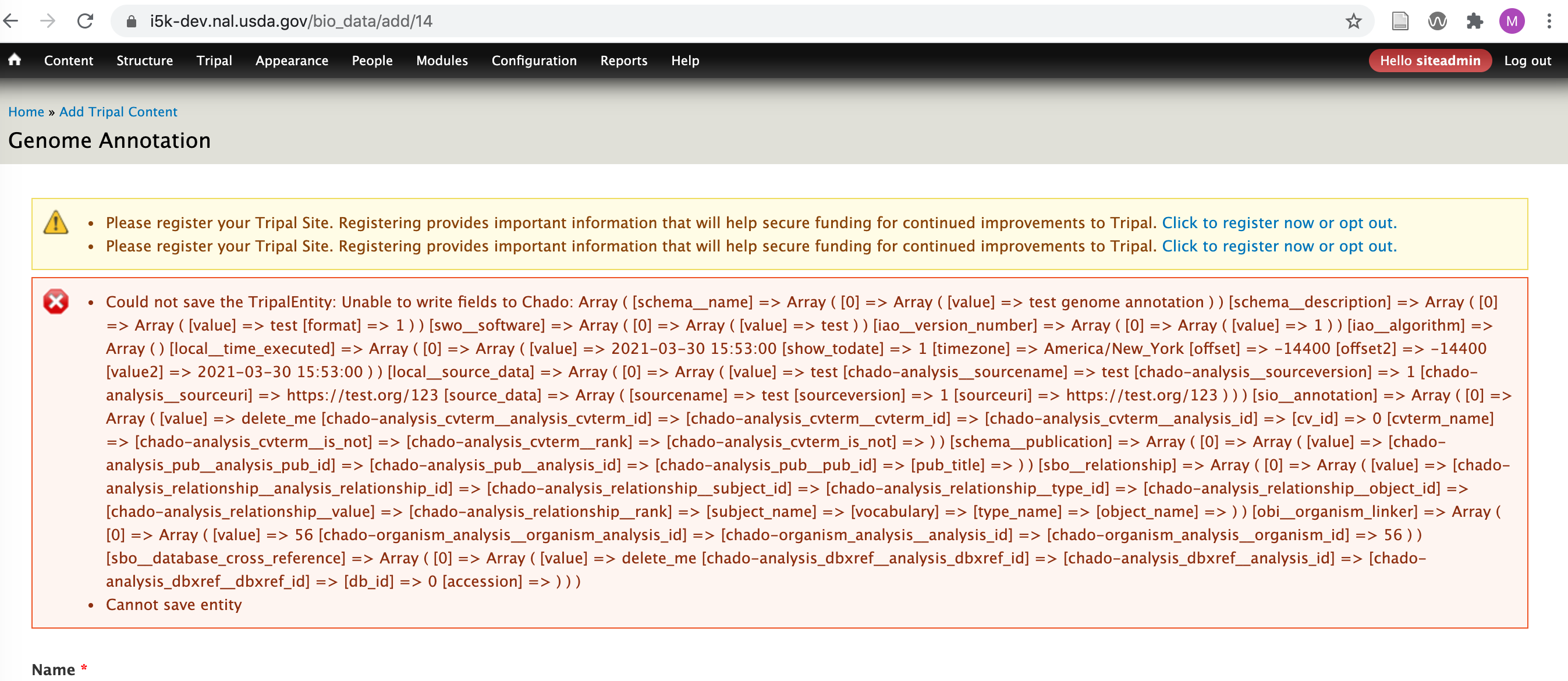Click the browser forward arrow
Image resolution: width=1568 pixels, height=681 pixels.
(x=48, y=22)
